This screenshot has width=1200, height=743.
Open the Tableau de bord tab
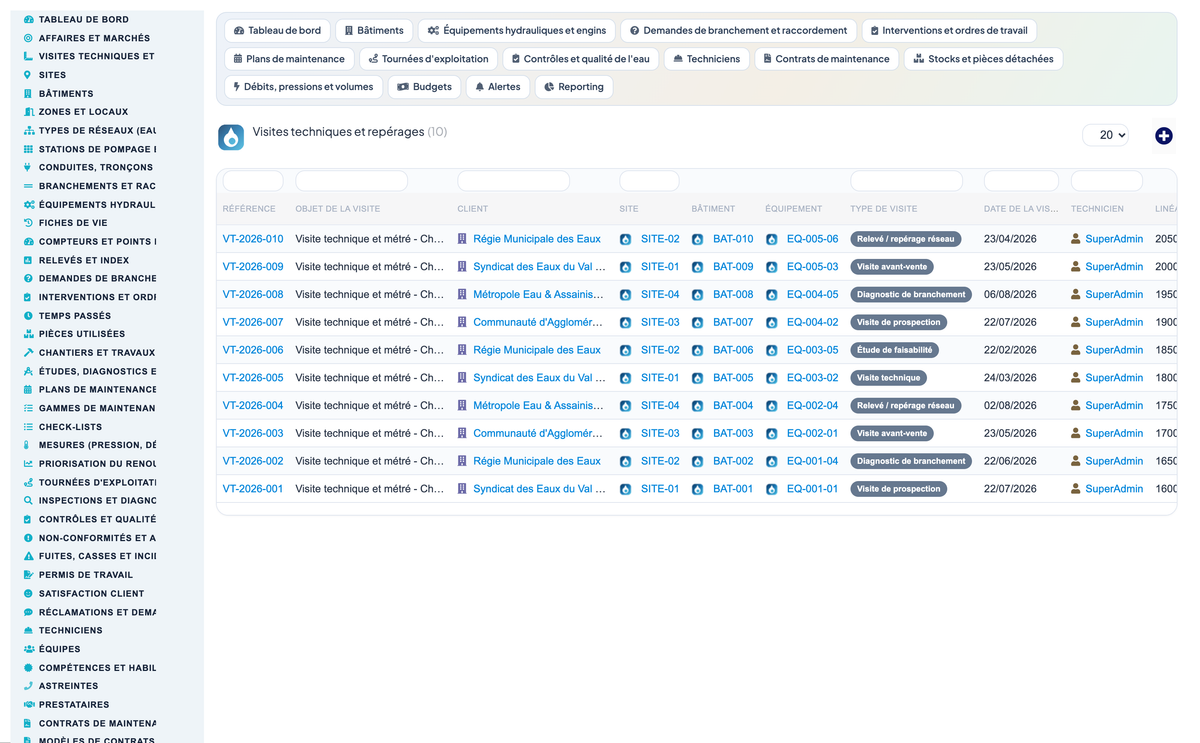tap(277, 31)
